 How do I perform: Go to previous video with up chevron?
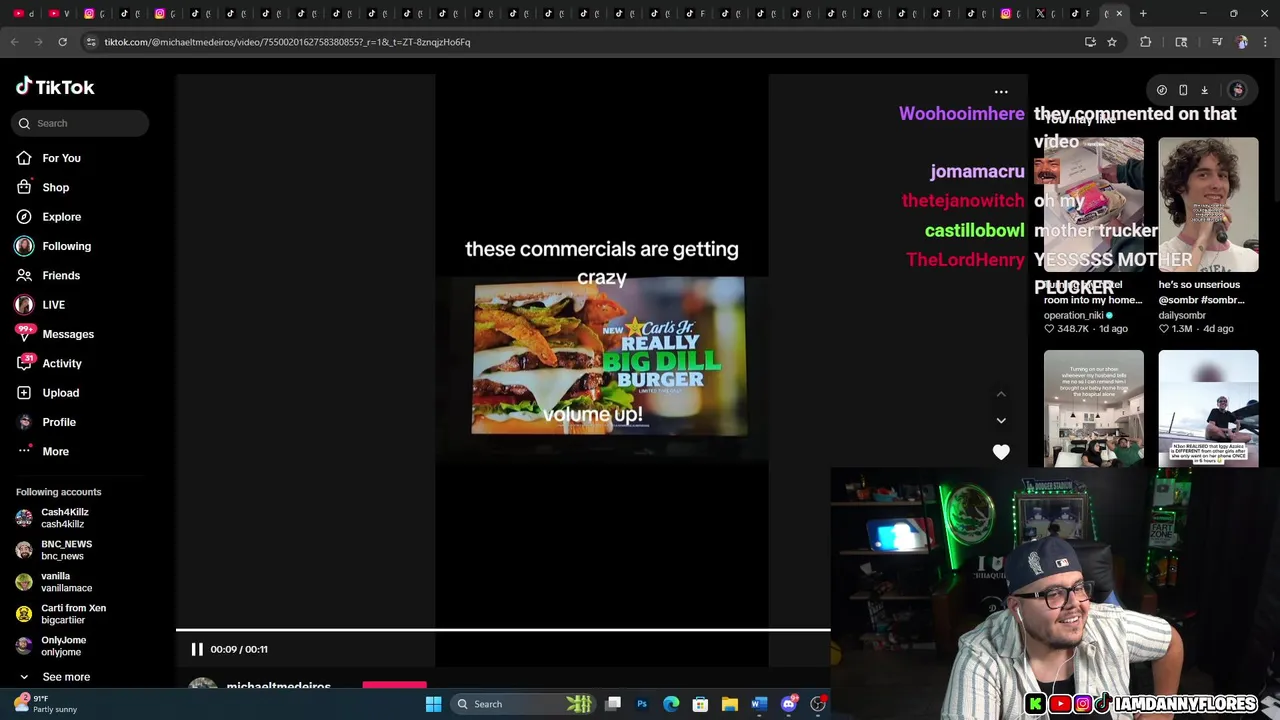pyautogui.click(x=1001, y=394)
